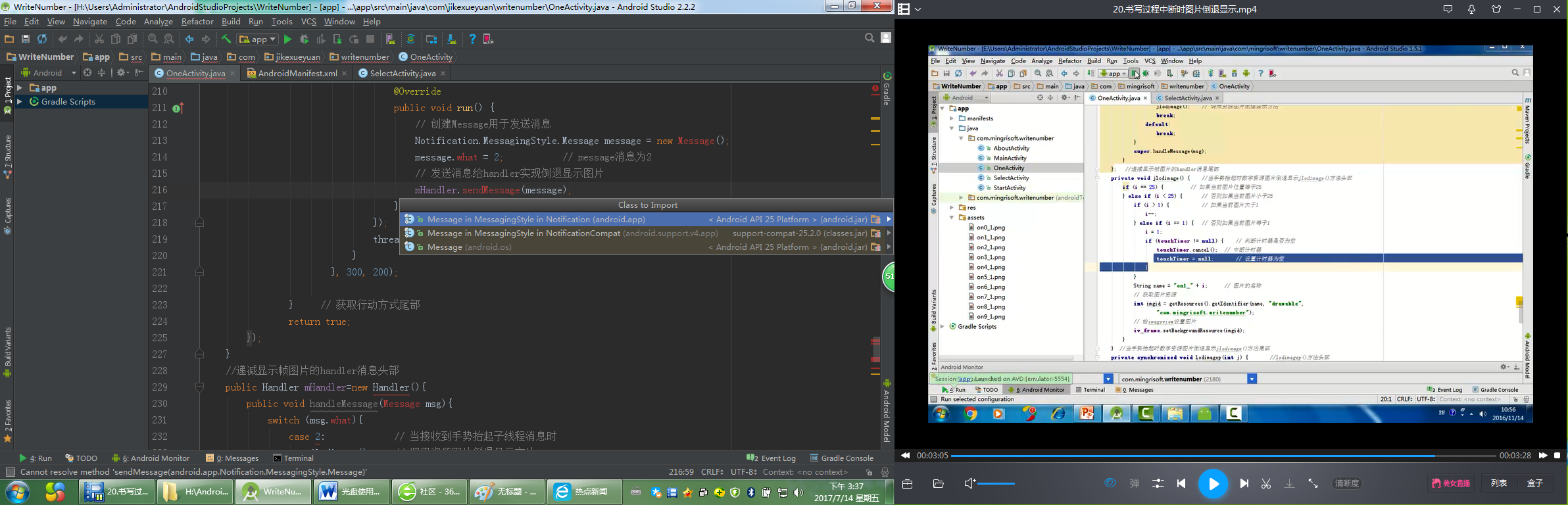Click the Windows Start button
Image resolution: width=1568 pixels, height=505 pixels.
pyautogui.click(x=18, y=493)
